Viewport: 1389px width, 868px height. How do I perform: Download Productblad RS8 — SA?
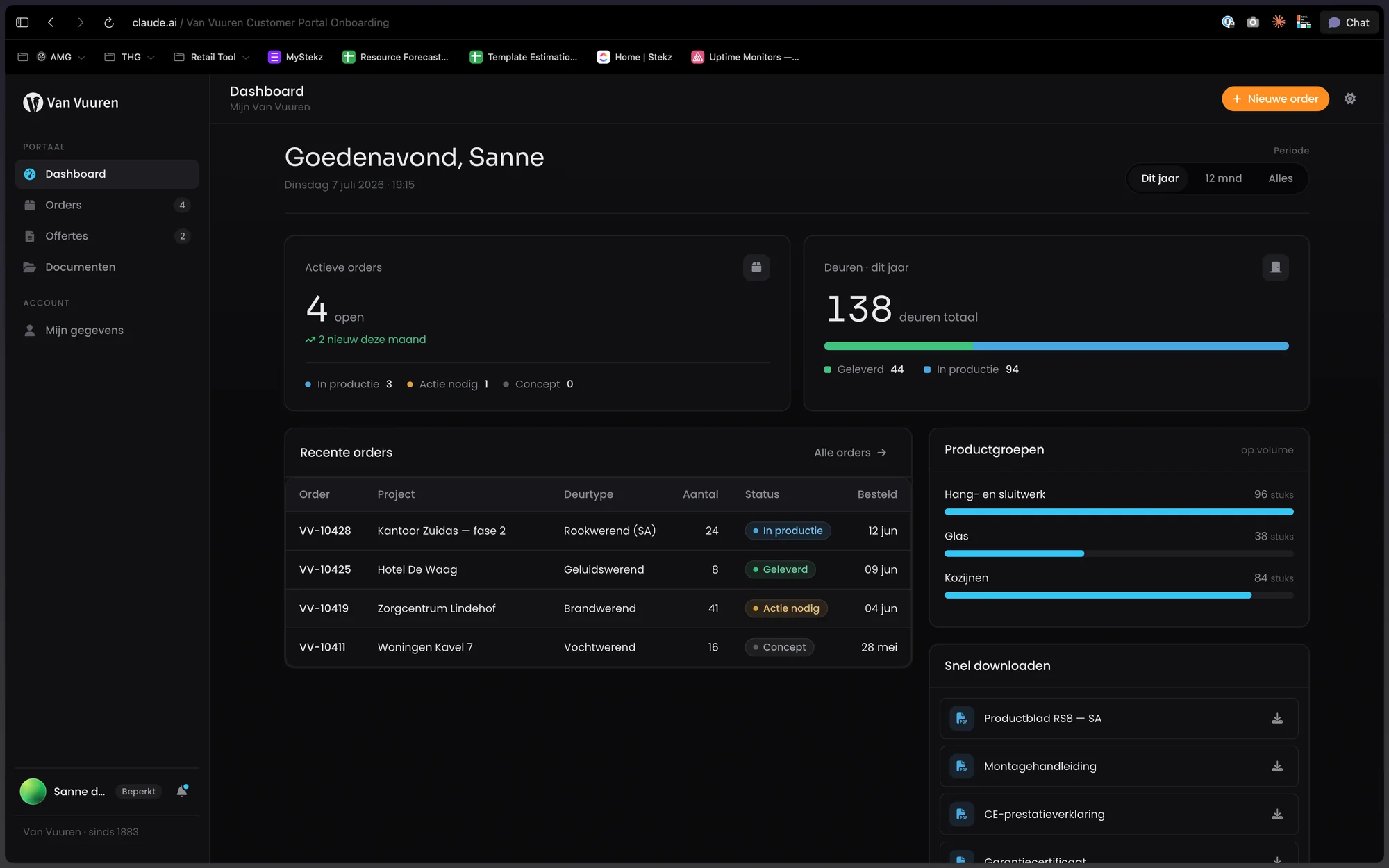click(1277, 719)
